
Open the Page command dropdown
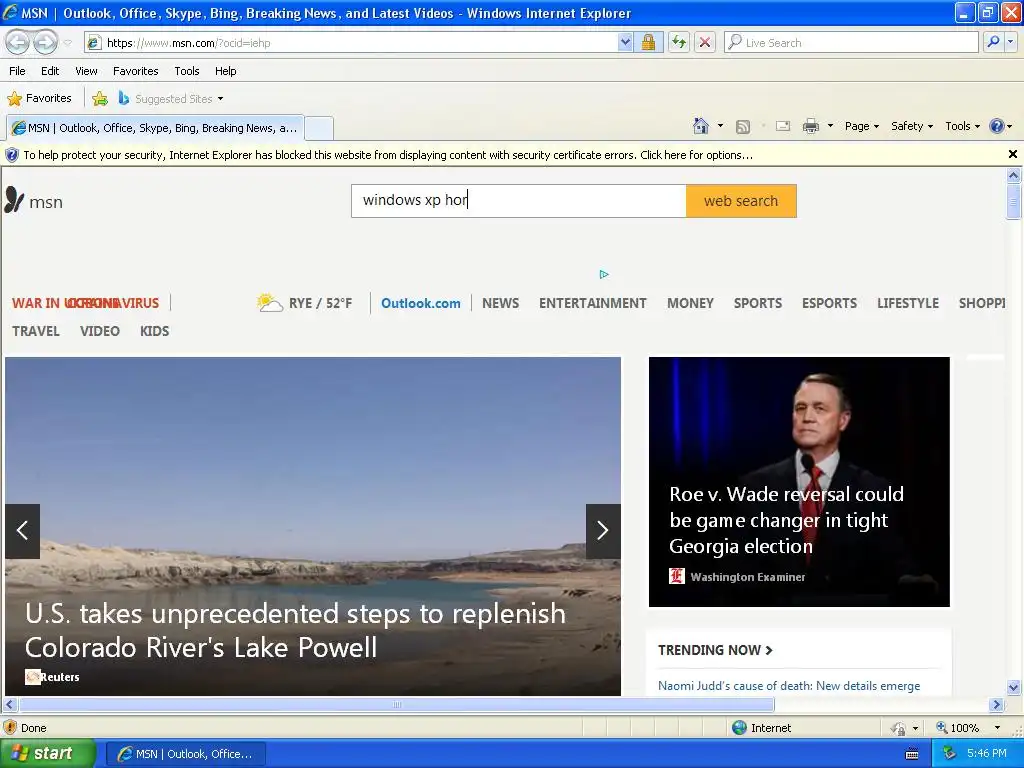click(862, 126)
